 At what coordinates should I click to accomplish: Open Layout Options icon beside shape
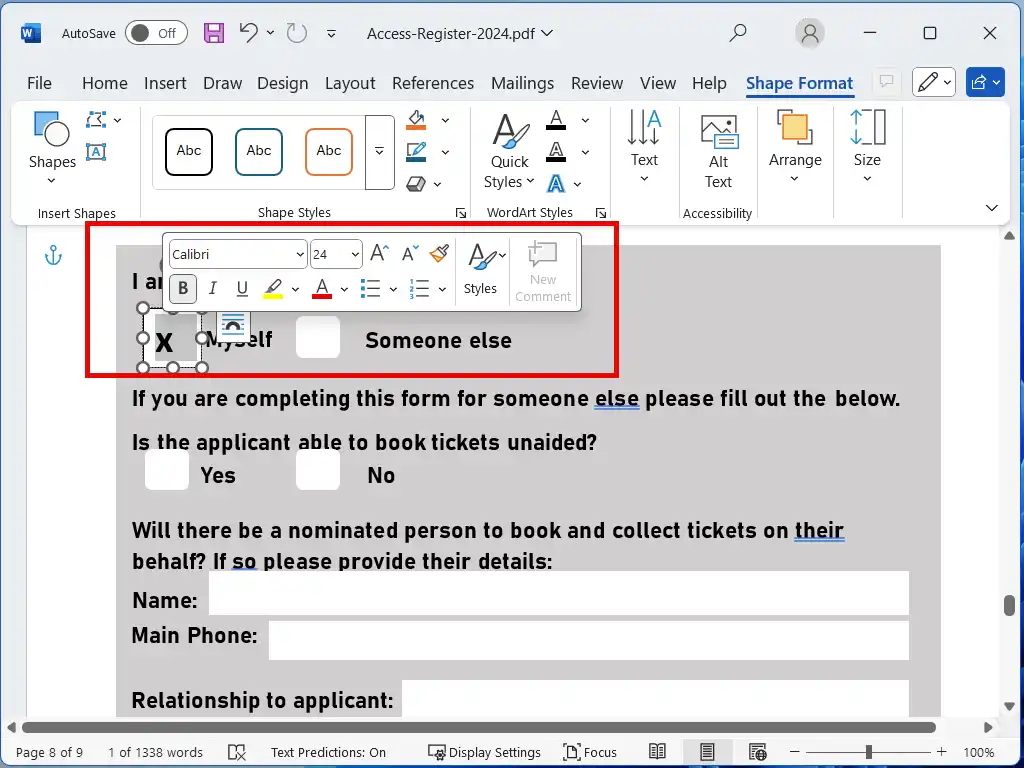point(232,326)
